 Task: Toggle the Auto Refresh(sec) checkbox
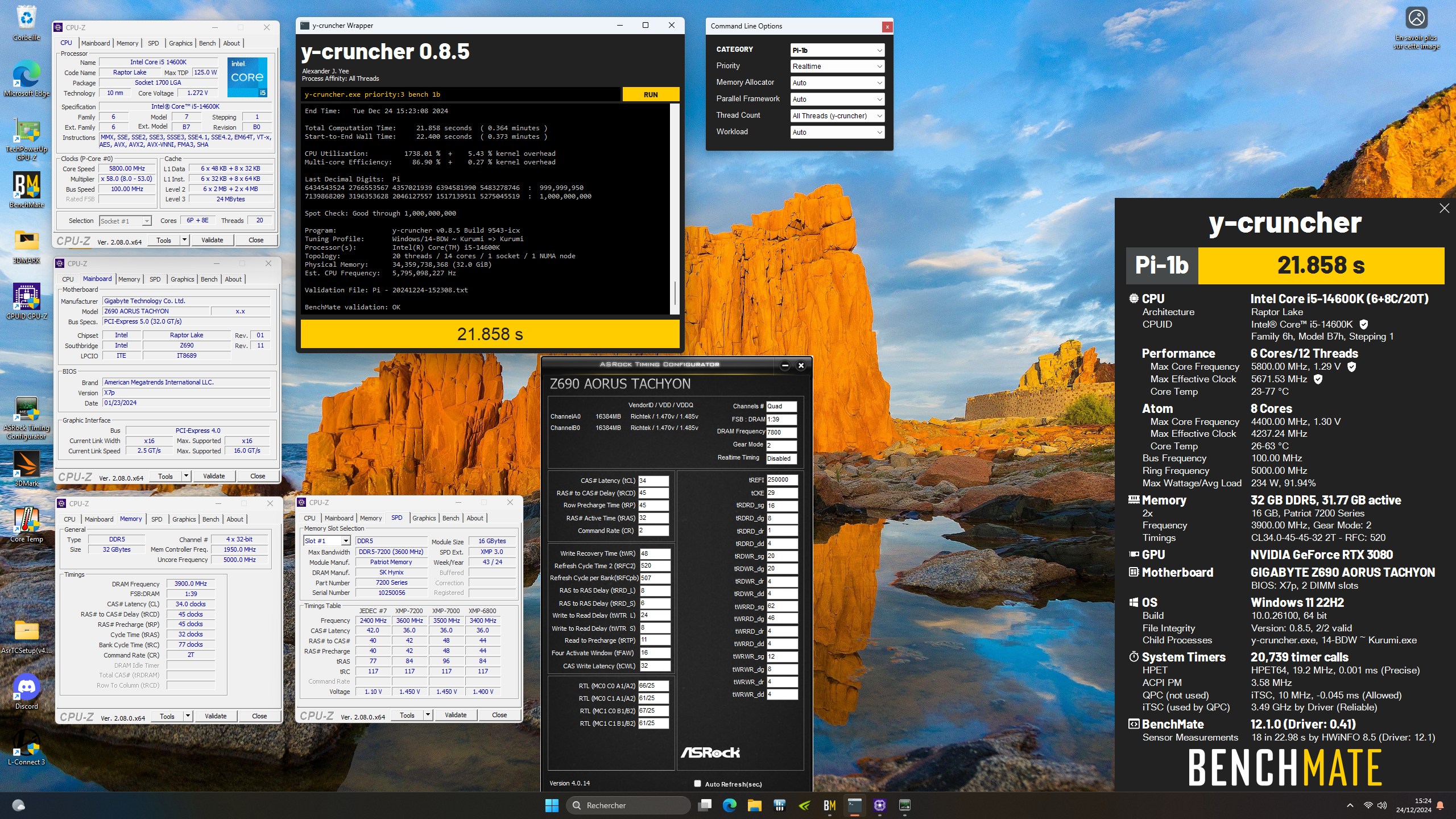click(x=697, y=784)
